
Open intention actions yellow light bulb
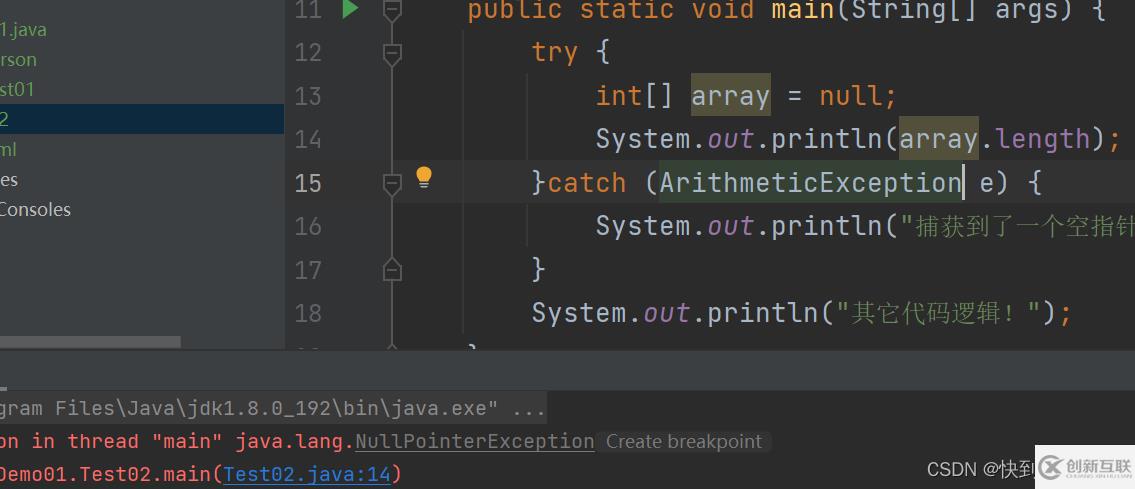coord(424,177)
